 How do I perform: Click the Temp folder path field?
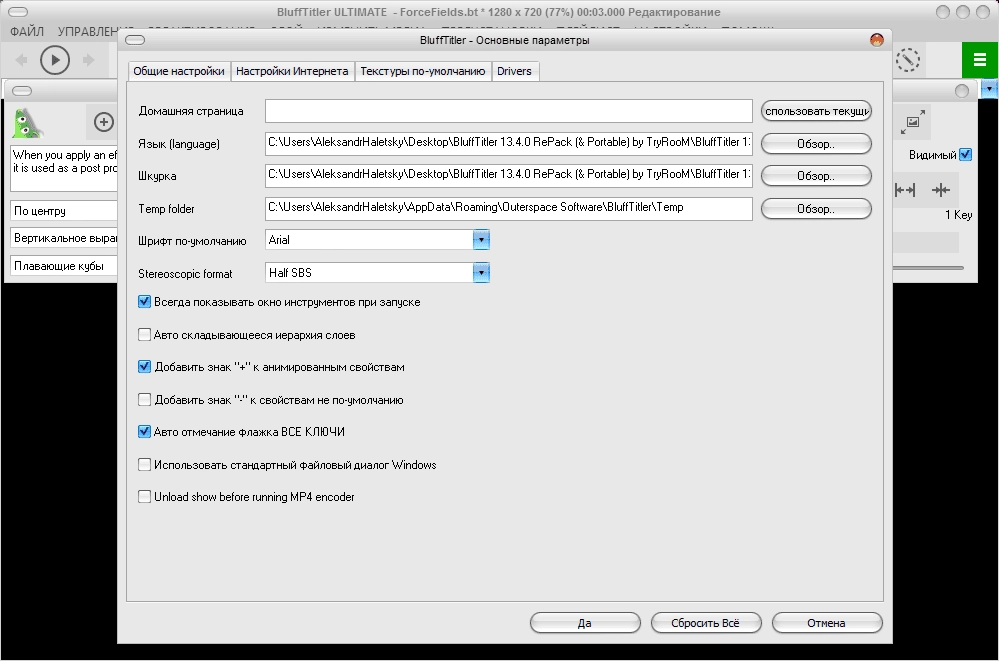(x=508, y=208)
